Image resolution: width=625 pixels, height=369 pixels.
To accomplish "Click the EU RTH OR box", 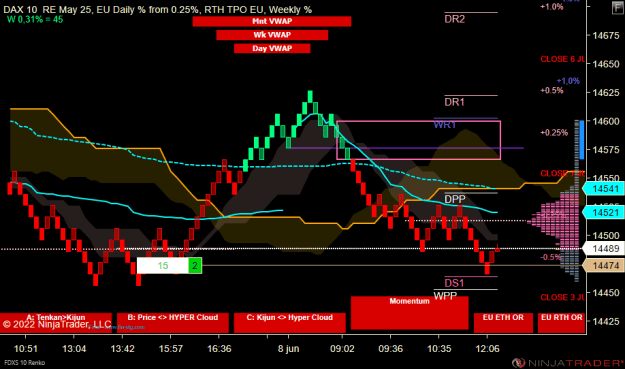I will coord(561,322).
